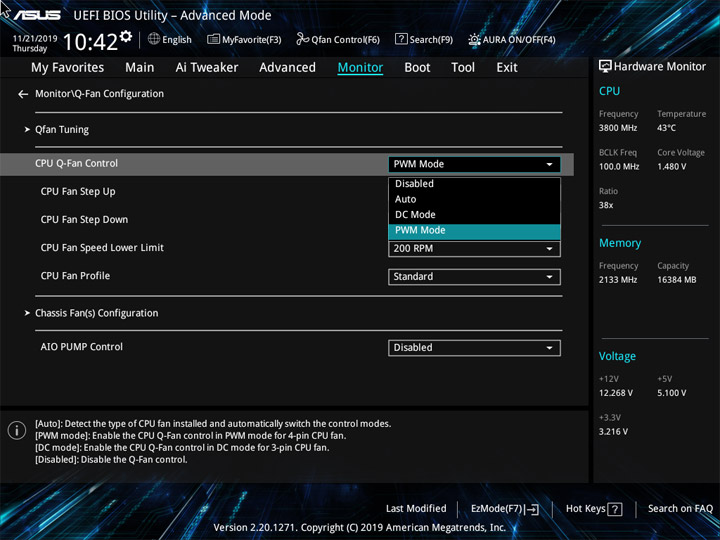The image size is (720, 540).
Task: Click the EzMode exit arrow icon
Action: point(533,509)
